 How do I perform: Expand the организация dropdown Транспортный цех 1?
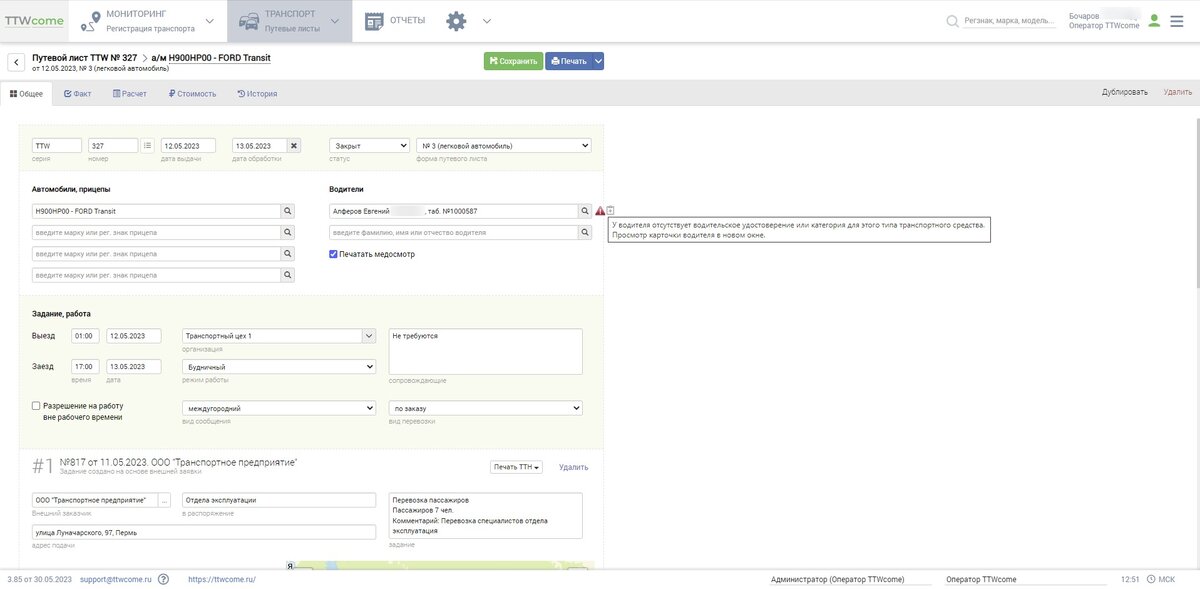tap(369, 336)
